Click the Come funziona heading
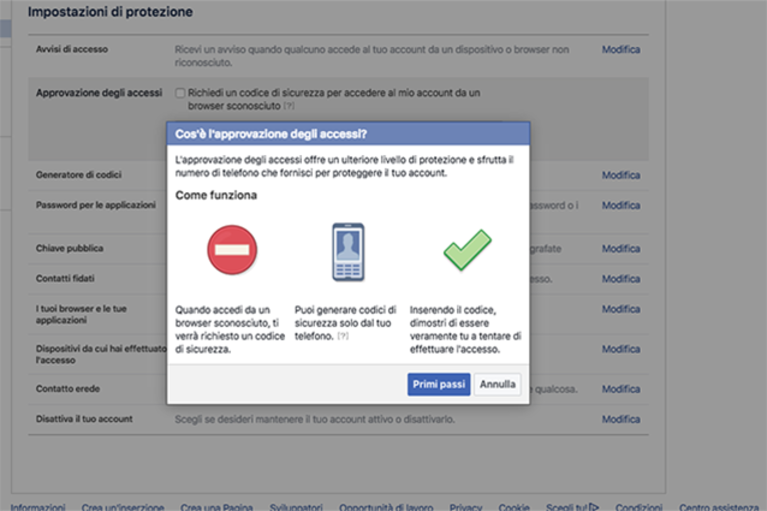Screen dimensions: 767x511 point(216,195)
